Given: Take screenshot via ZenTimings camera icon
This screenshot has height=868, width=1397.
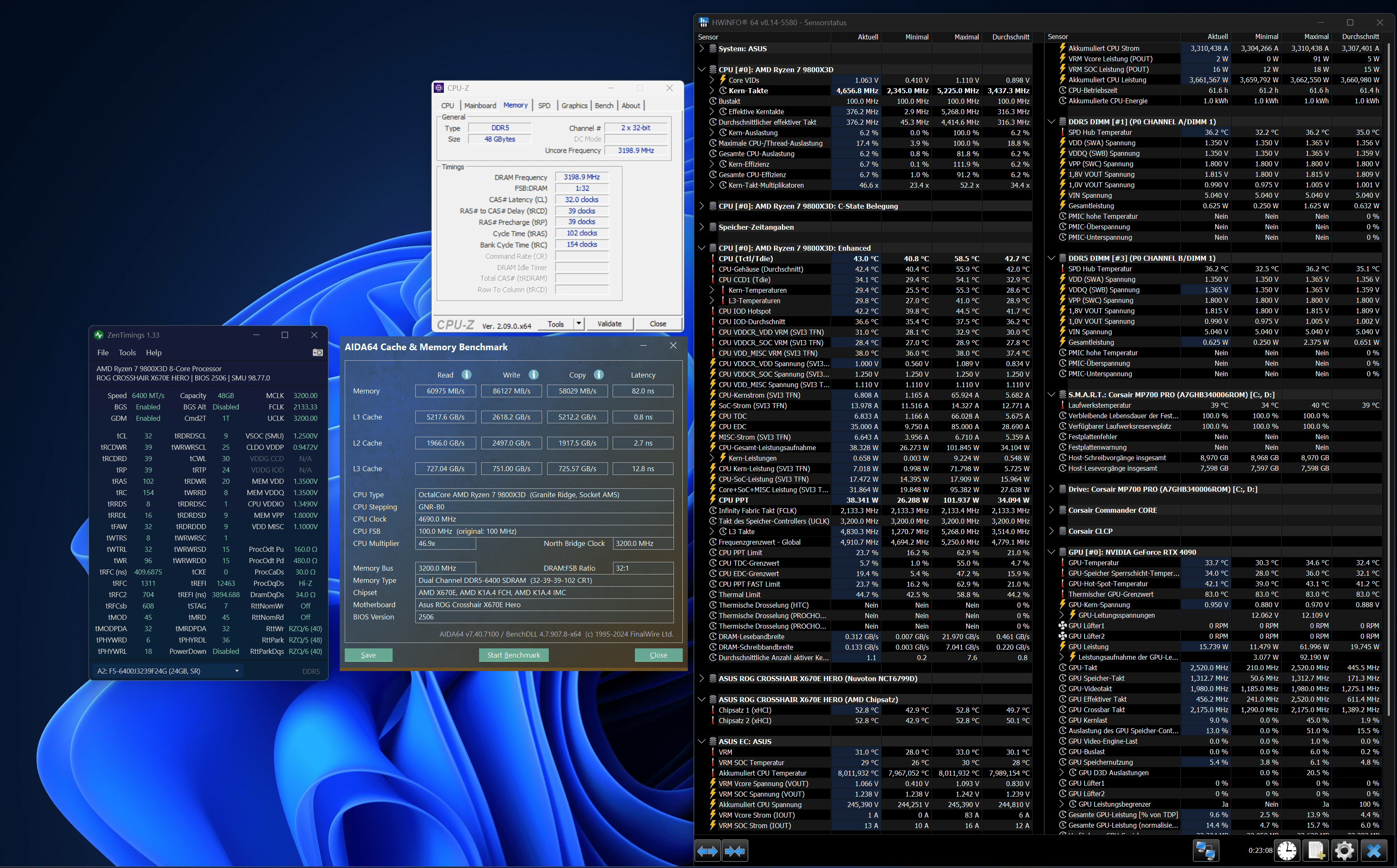Looking at the screenshot, I should point(317,352).
